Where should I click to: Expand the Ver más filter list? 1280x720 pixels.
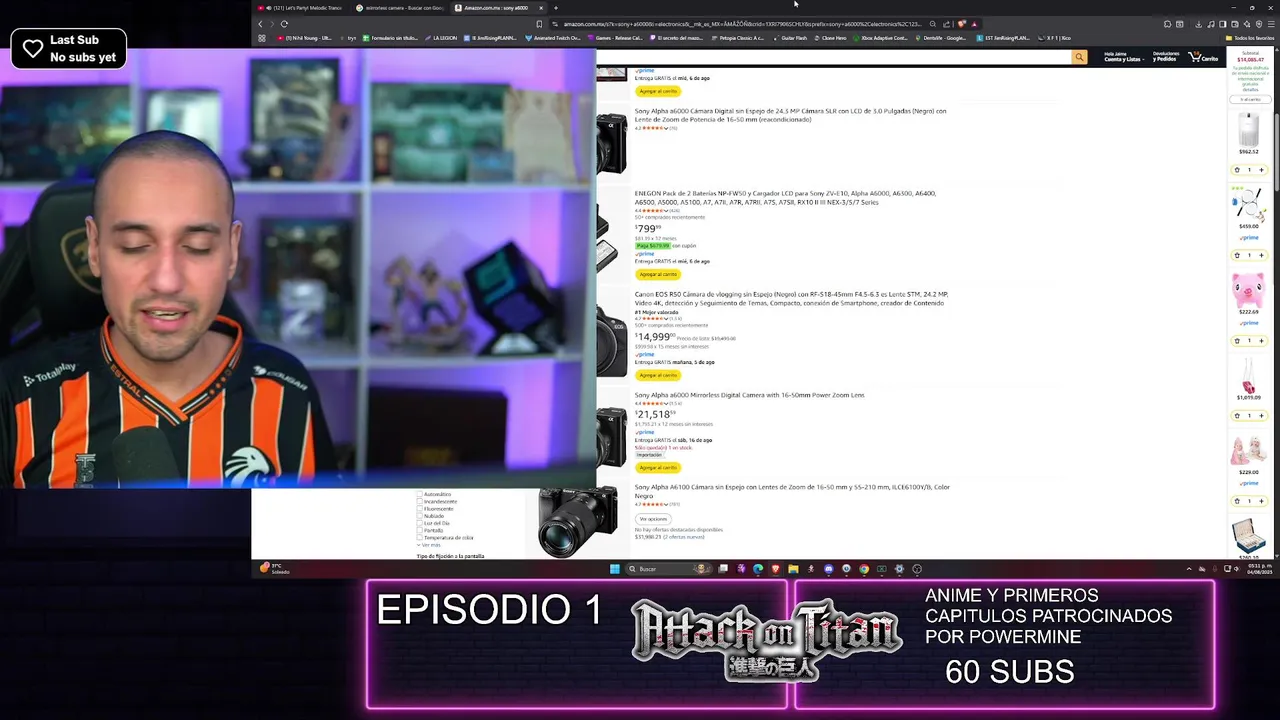pos(429,545)
